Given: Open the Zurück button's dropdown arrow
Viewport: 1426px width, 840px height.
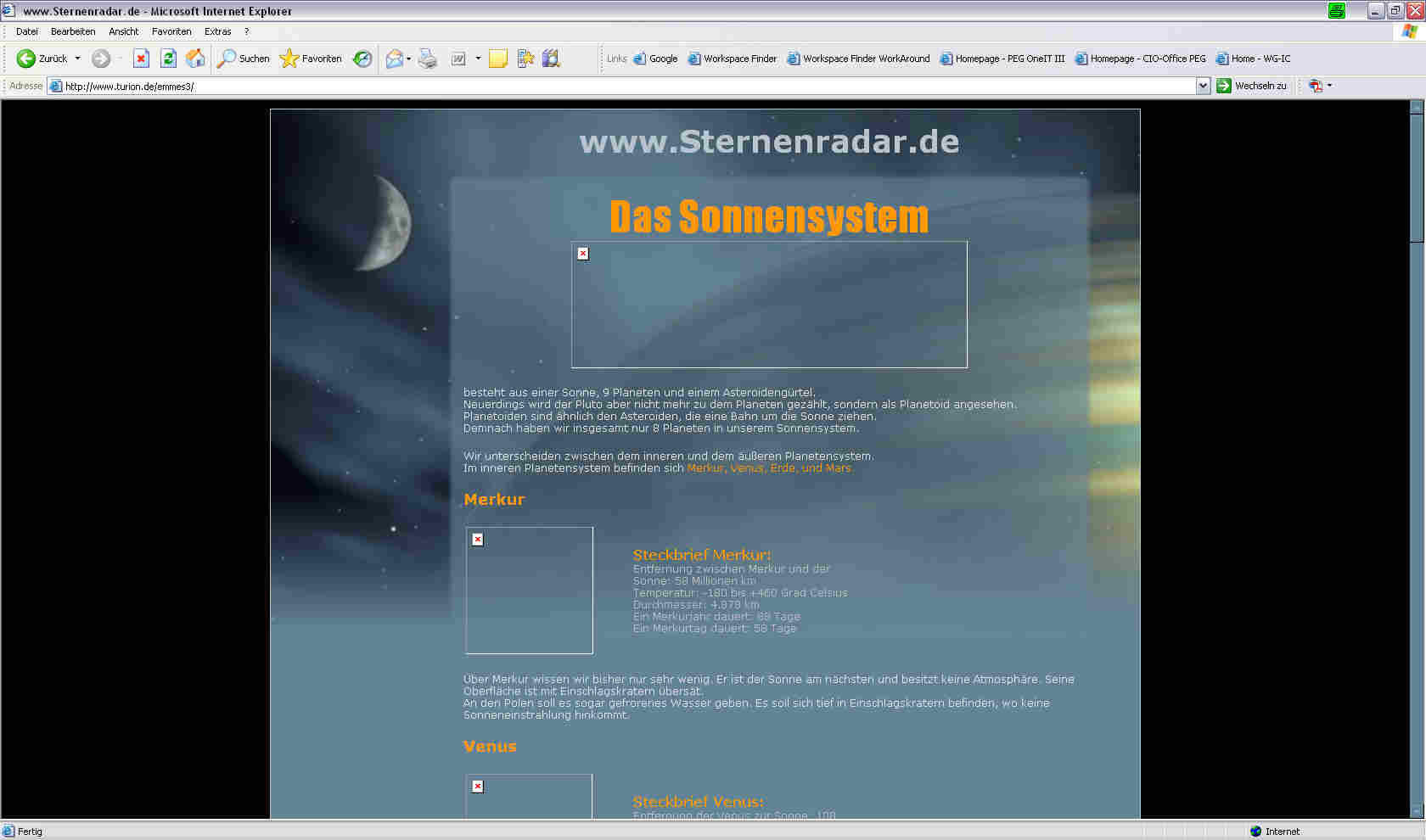Looking at the screenshot, I should (x=79, y=59).
